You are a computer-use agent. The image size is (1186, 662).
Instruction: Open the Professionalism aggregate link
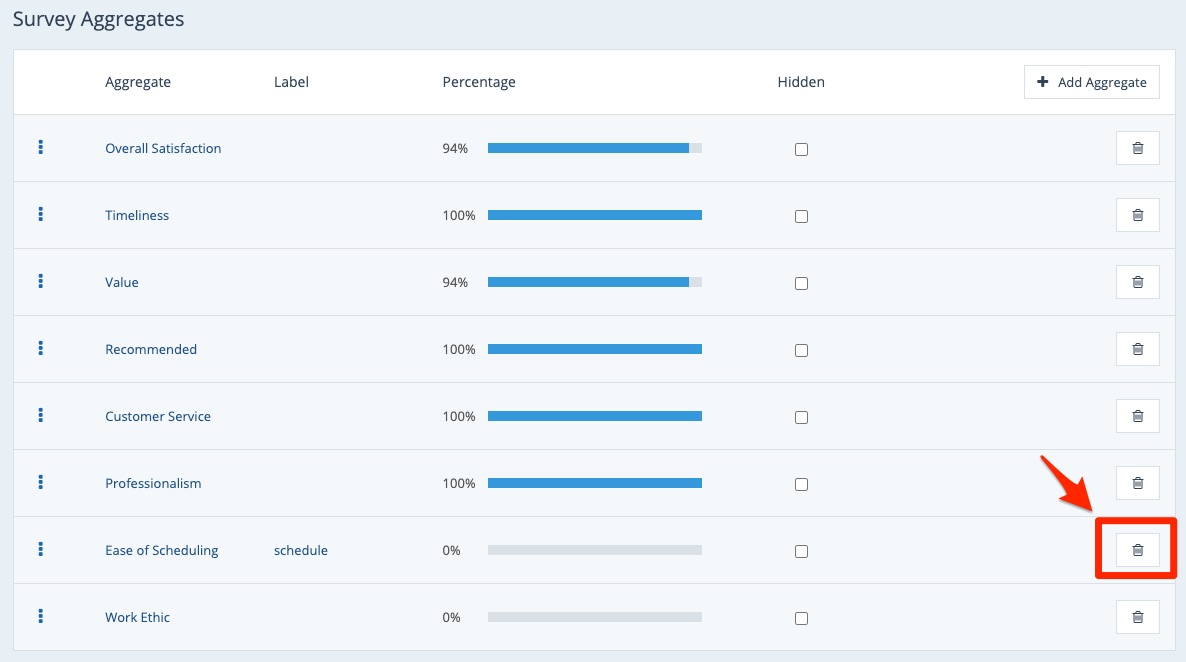click(x=153, y=484)
